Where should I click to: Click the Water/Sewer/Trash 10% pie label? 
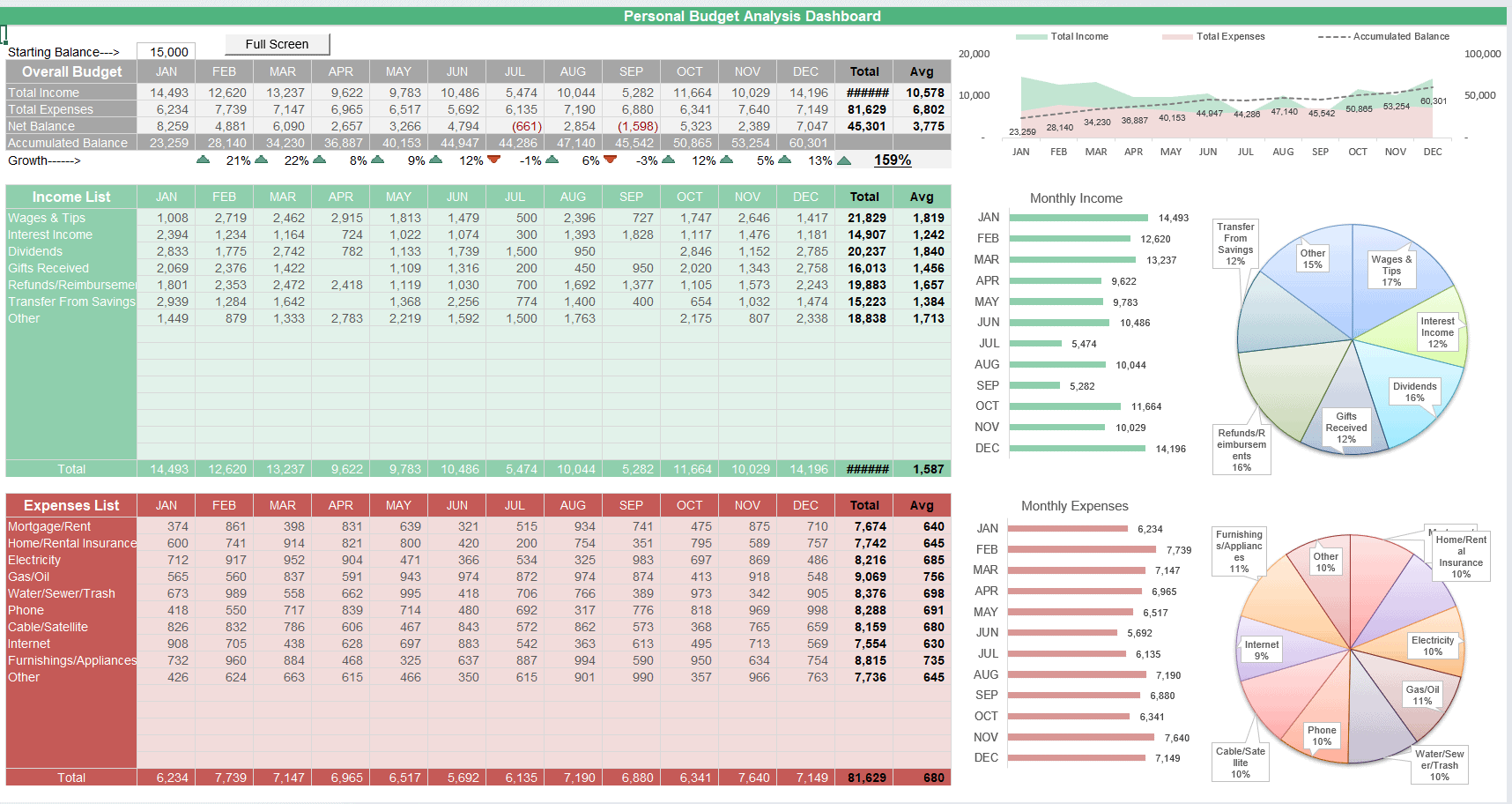pos(1439,764)
